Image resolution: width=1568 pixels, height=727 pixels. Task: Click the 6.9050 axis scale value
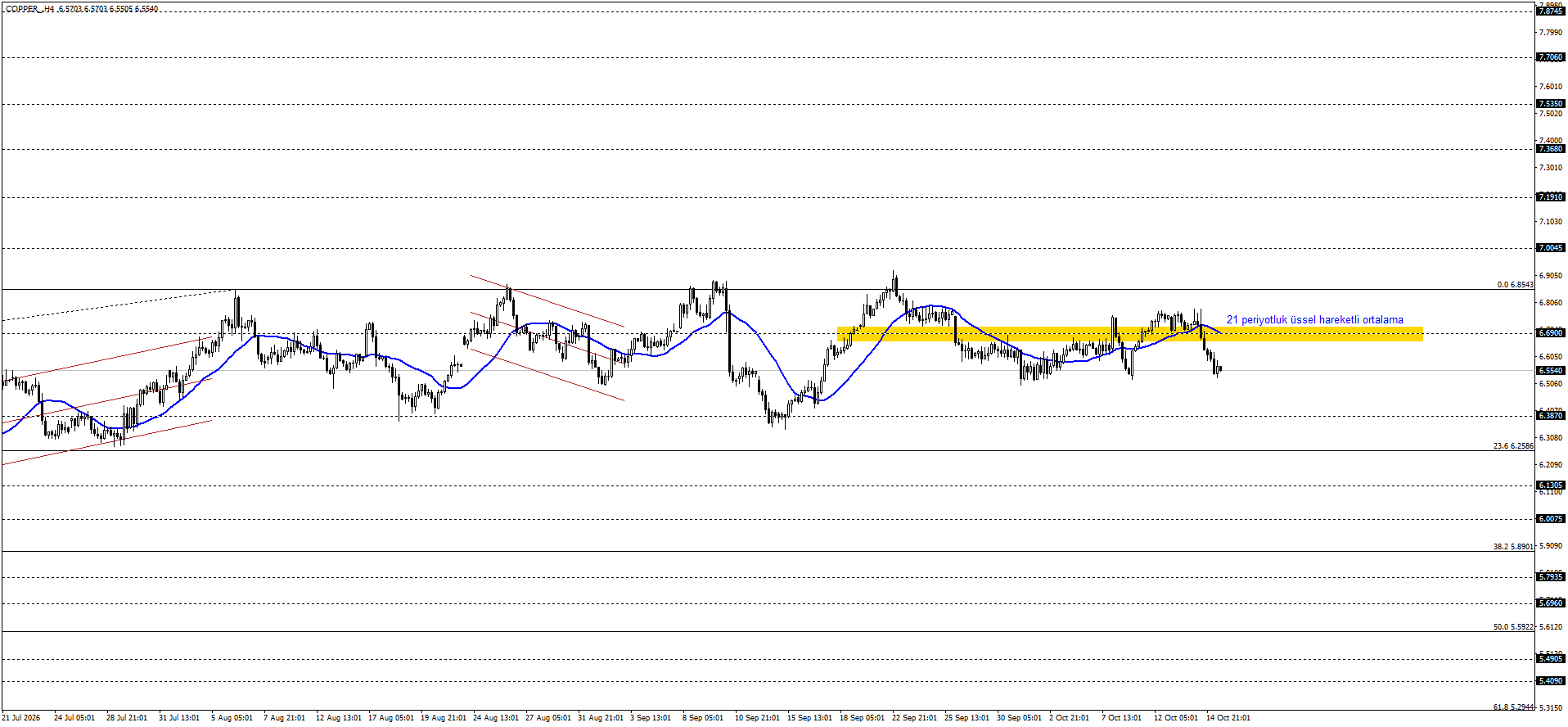[1552, 276]
